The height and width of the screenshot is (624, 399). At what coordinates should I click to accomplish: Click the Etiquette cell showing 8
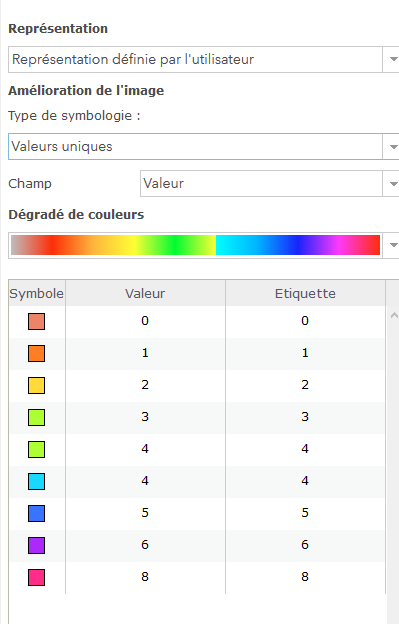[305, 577]
